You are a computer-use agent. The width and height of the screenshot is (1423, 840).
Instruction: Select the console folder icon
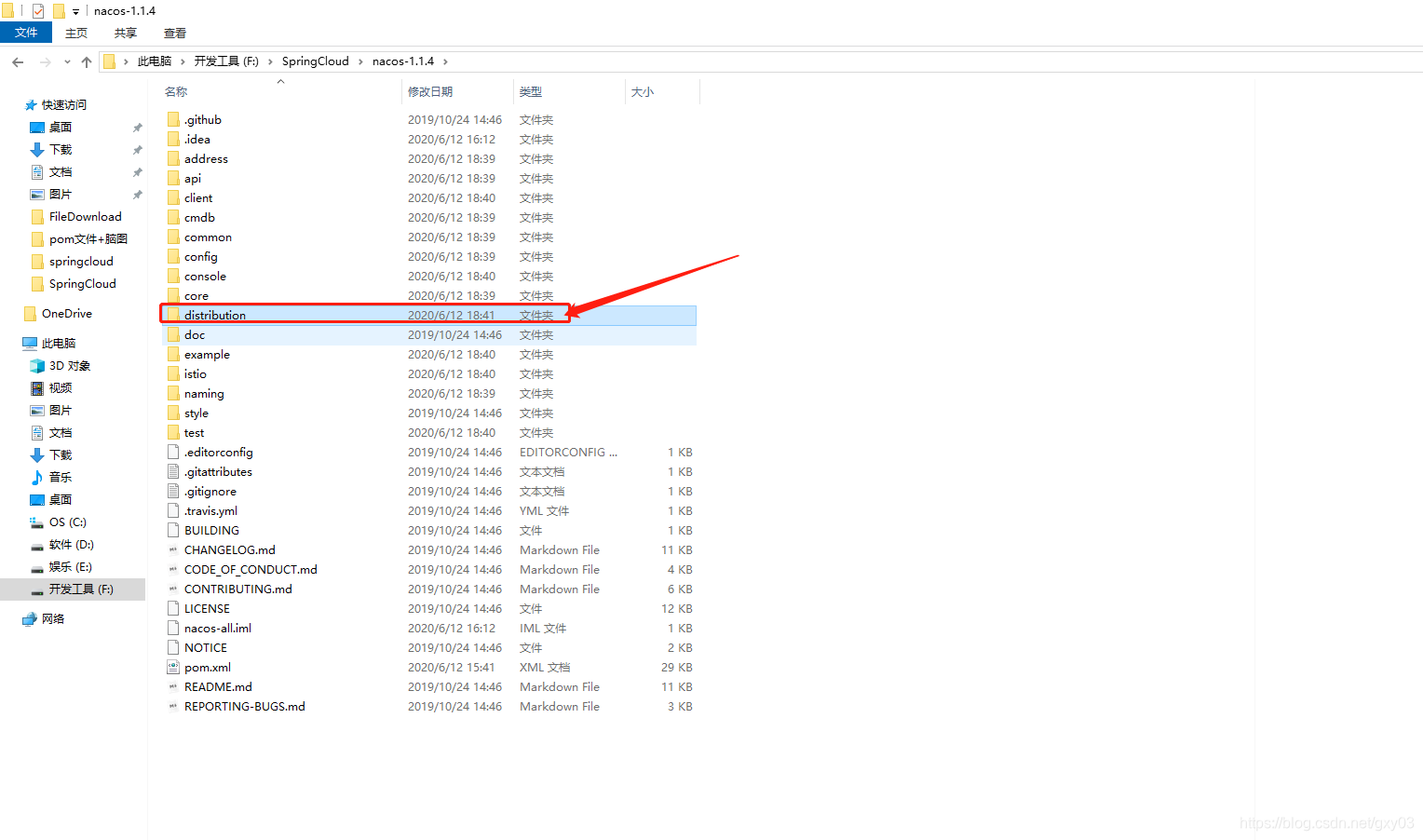(x=173, y=276)
